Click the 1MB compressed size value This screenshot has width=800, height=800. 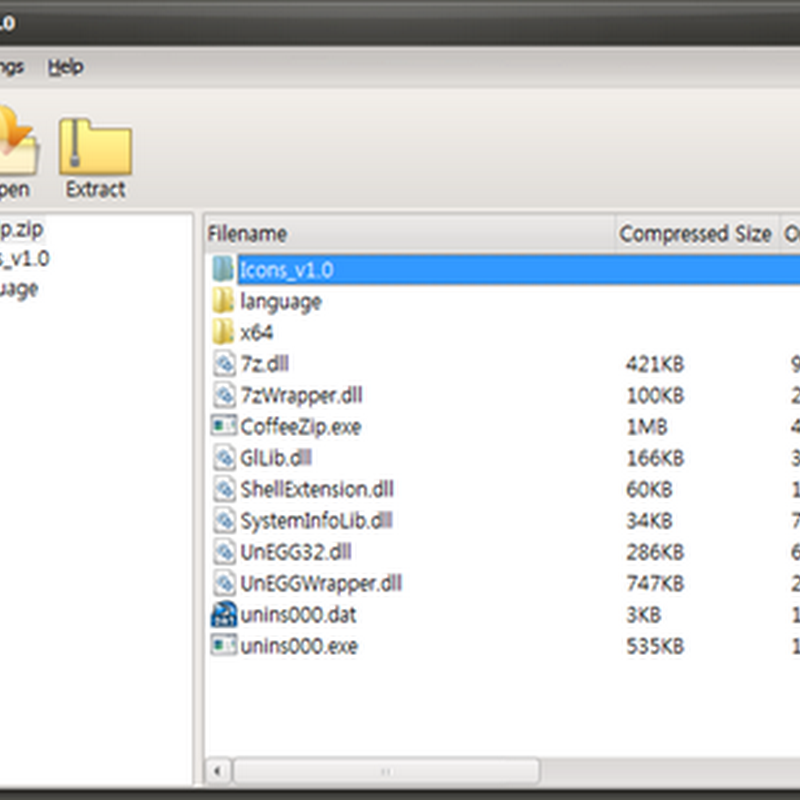click(x=647, y=427)
